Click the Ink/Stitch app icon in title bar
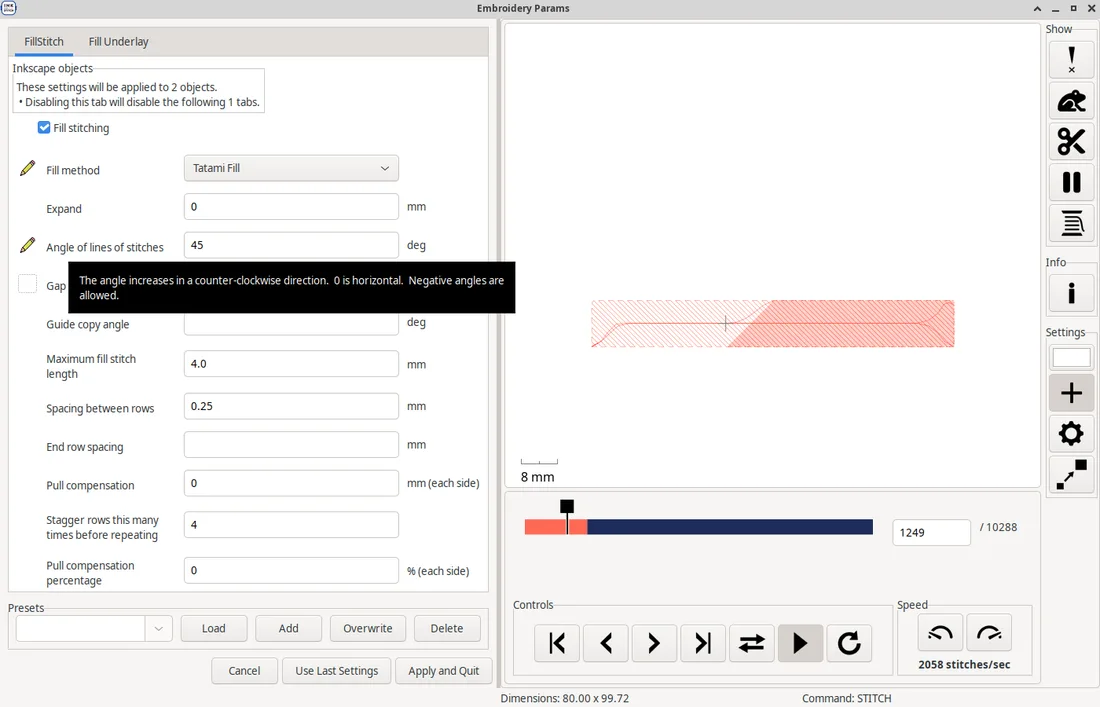The height and width of the screenshot is (707, 1100). click(9, 8)
